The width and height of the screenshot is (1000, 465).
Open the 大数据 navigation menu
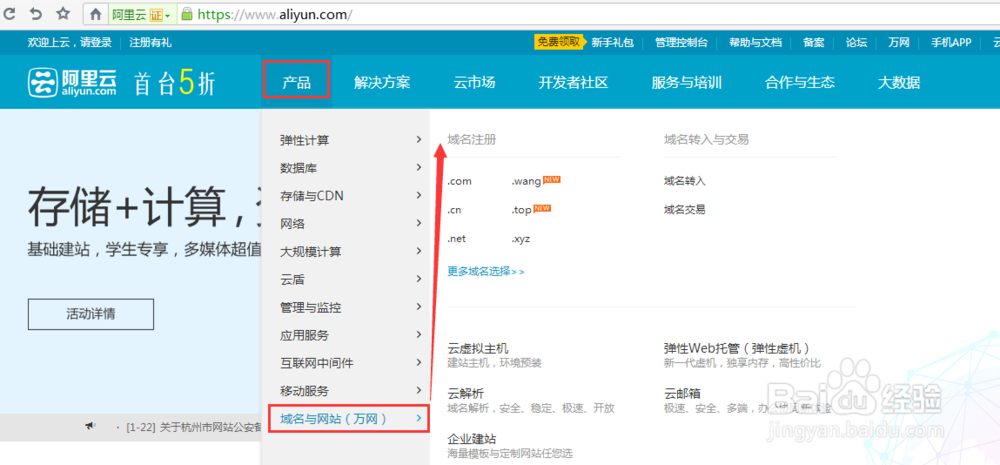[x=899, y=82]
